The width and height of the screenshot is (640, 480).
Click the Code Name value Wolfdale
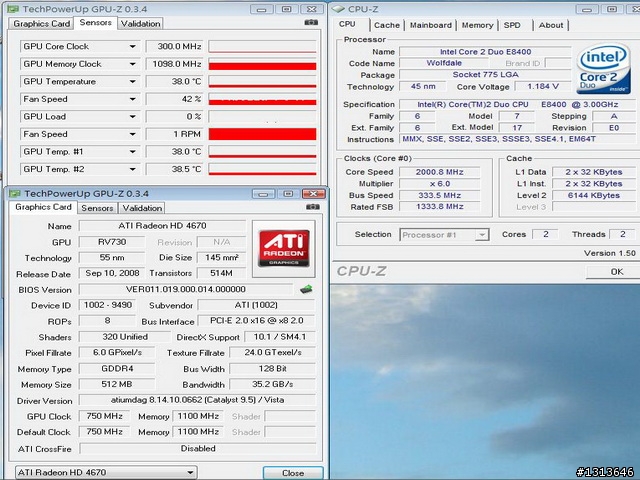[x=444, y=63]
